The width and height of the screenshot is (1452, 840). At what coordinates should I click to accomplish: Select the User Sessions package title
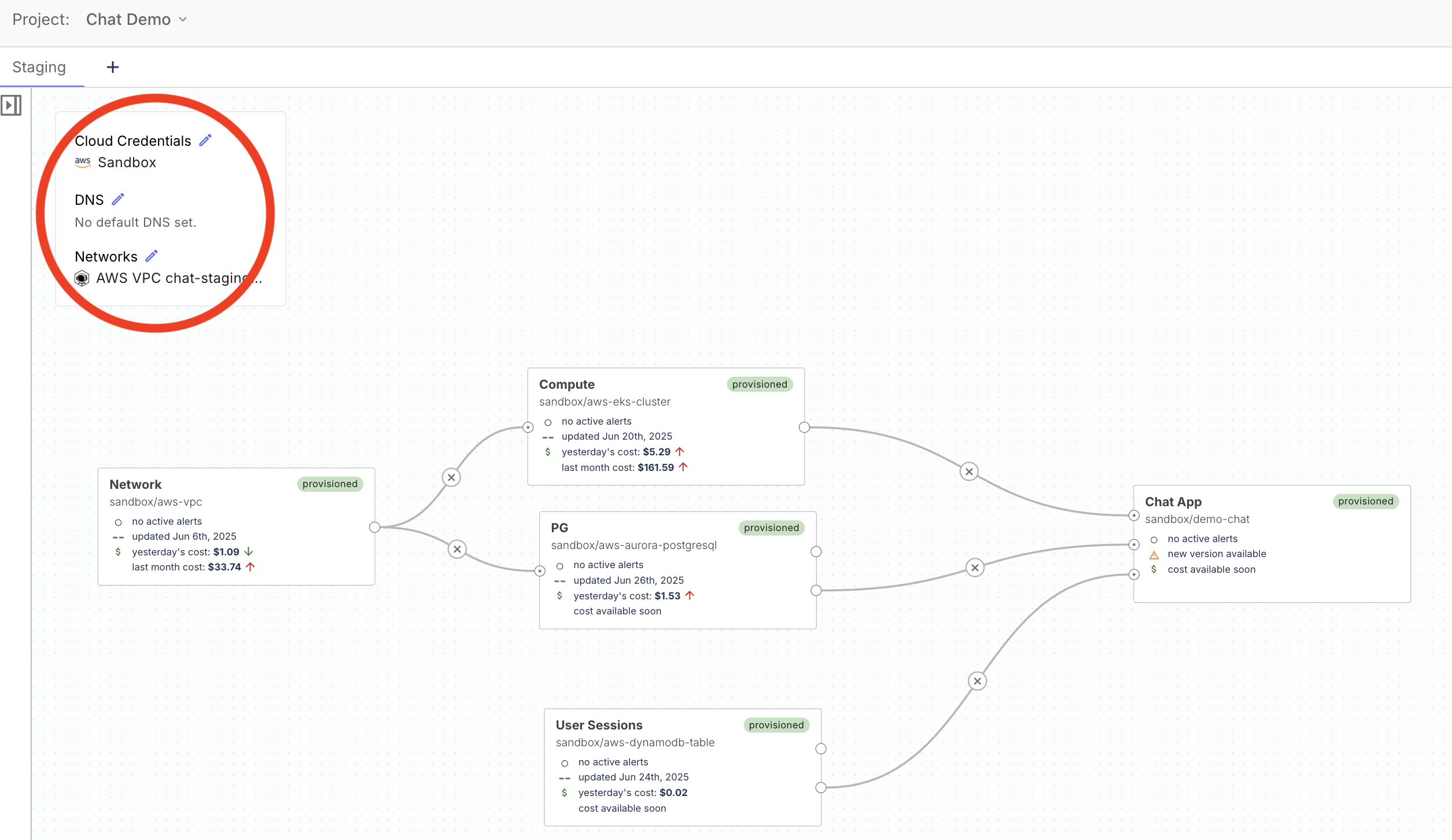coord(599,725)
